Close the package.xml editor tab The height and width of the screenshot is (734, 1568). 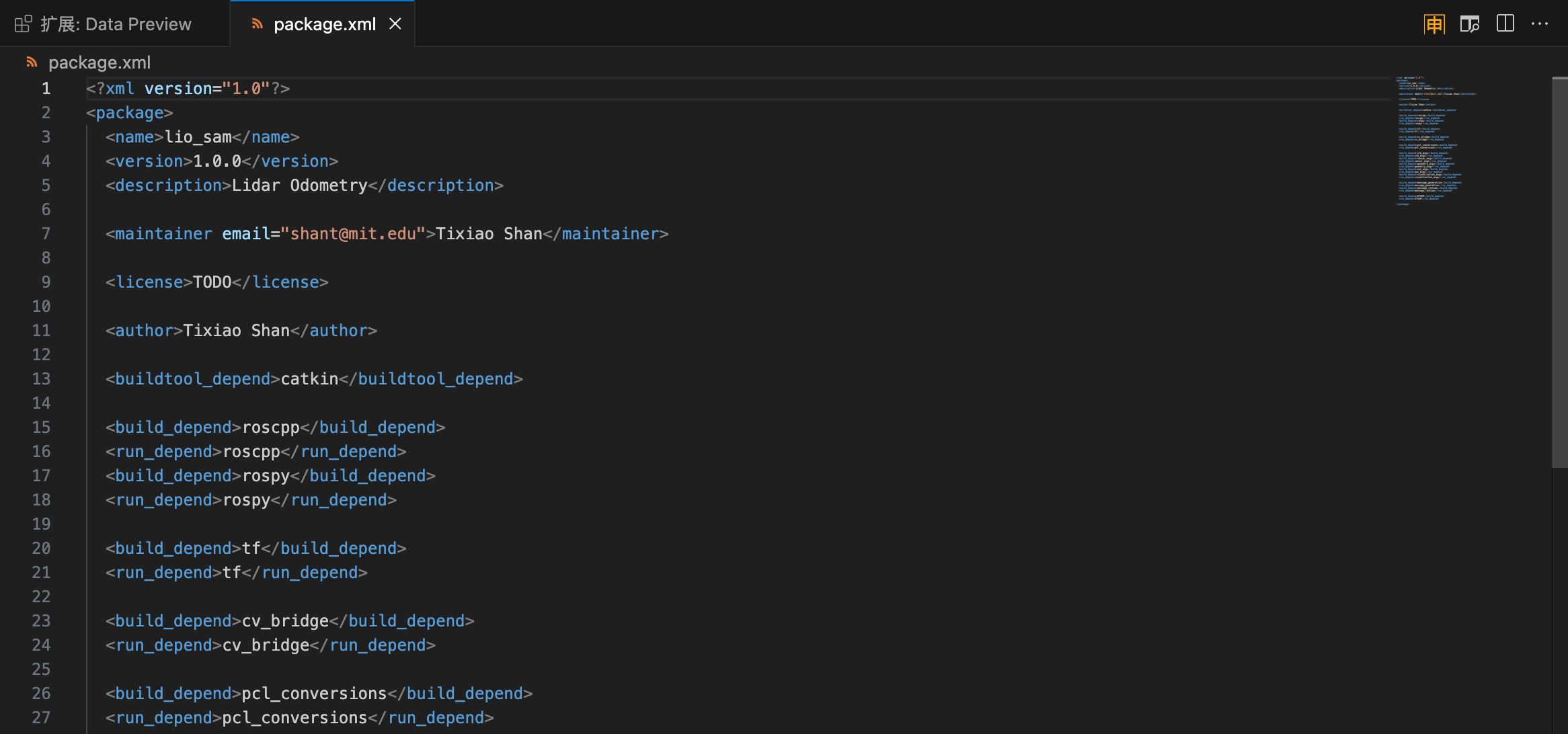395,24
